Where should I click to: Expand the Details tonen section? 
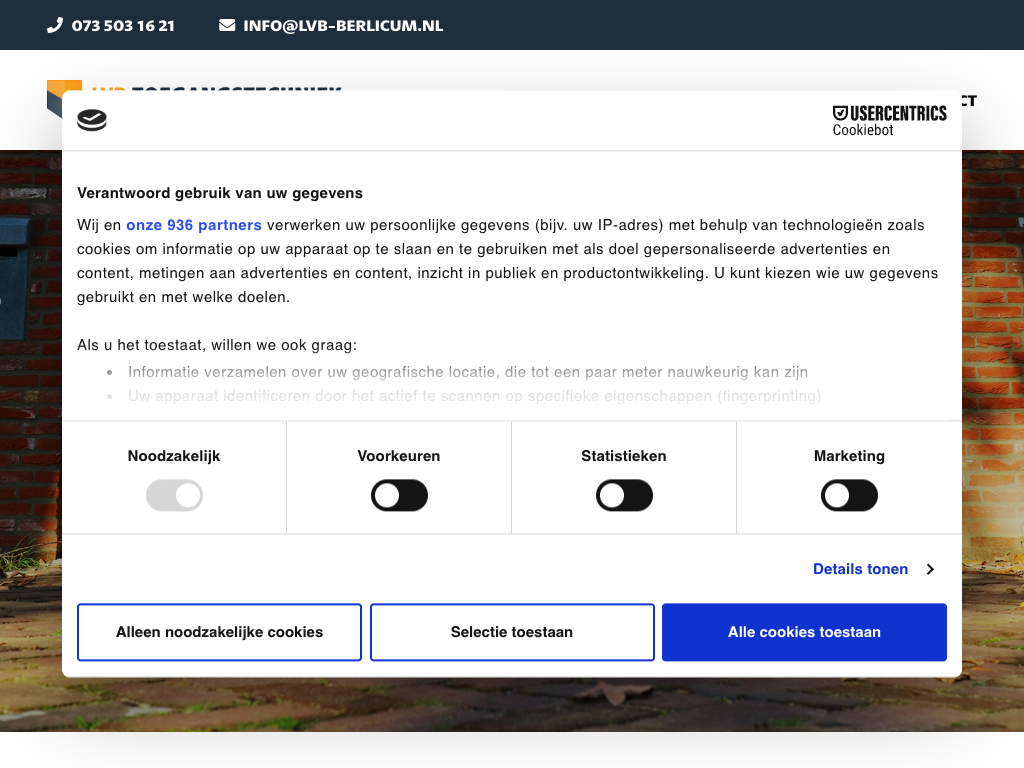pos(860,569)
